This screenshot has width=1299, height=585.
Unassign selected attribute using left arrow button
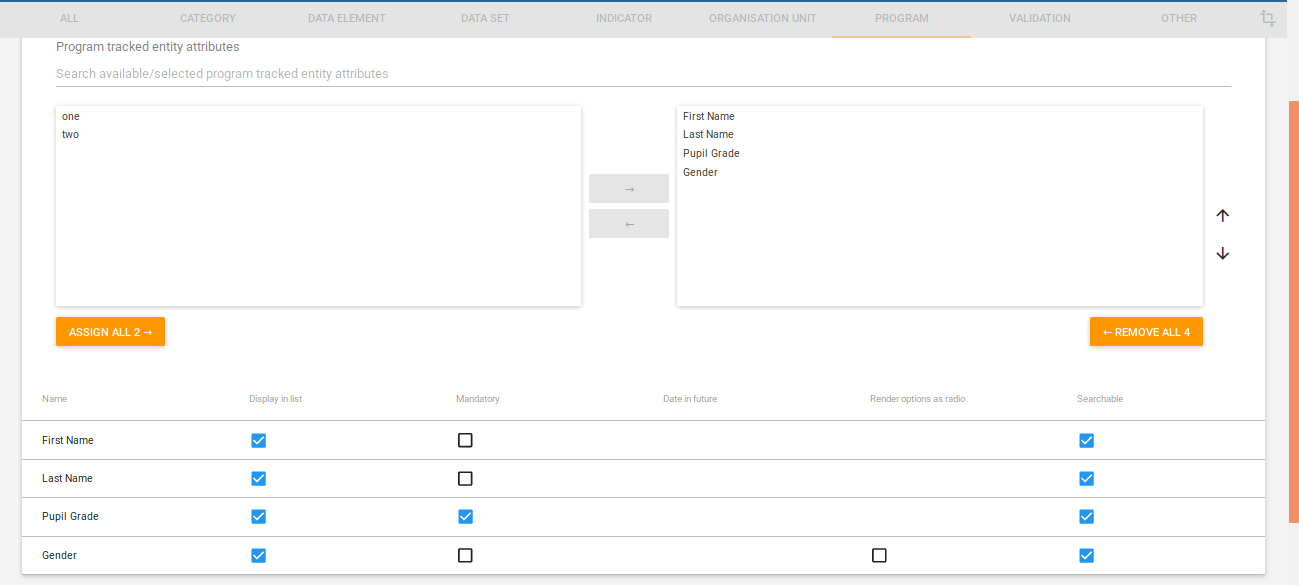click(x=629, y=224)
